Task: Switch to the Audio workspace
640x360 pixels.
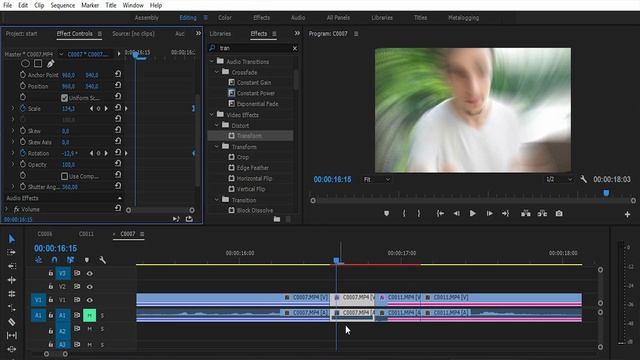Action: pos(298,18)
